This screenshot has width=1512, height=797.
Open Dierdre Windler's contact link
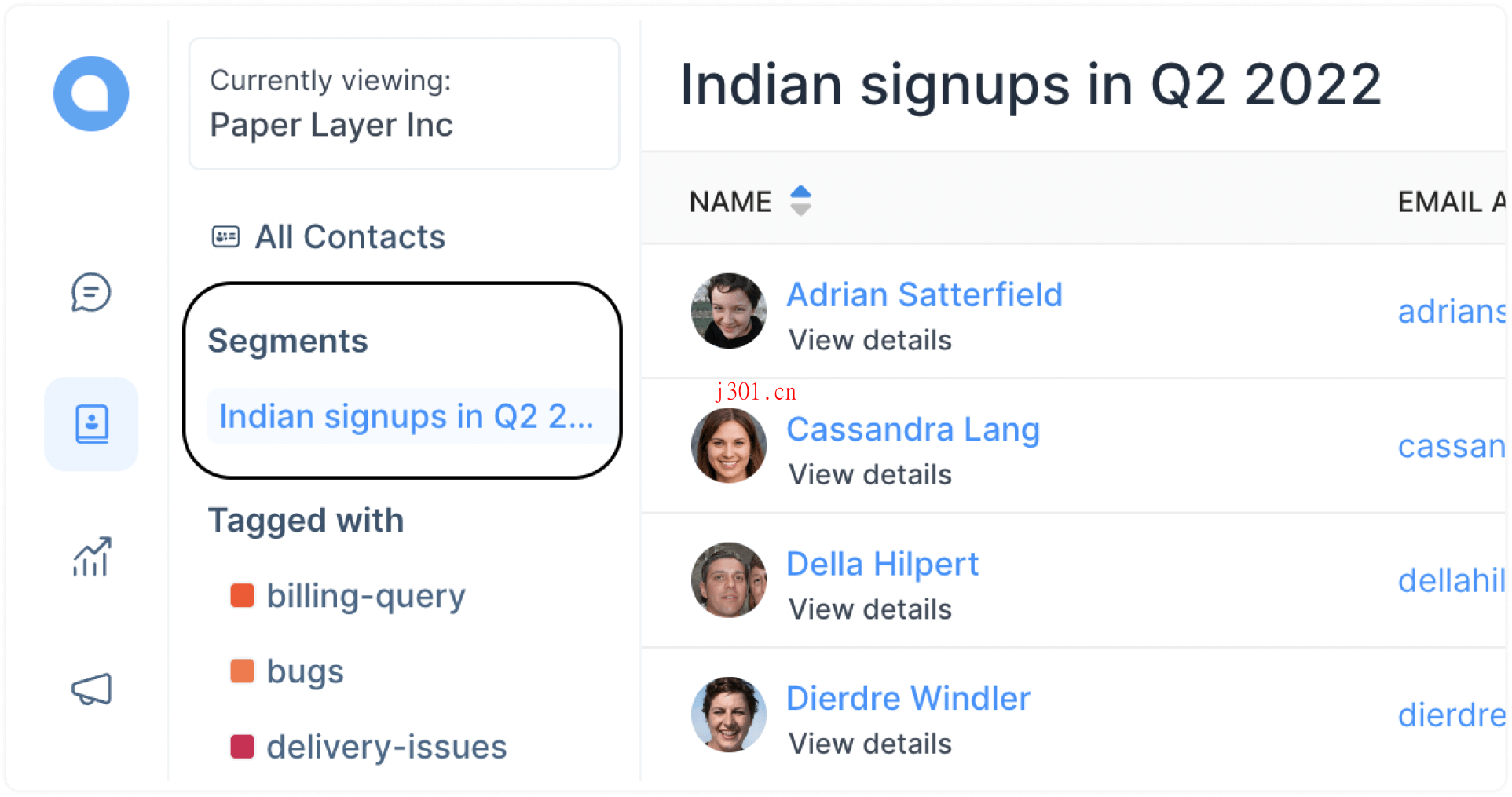[909, 698]
